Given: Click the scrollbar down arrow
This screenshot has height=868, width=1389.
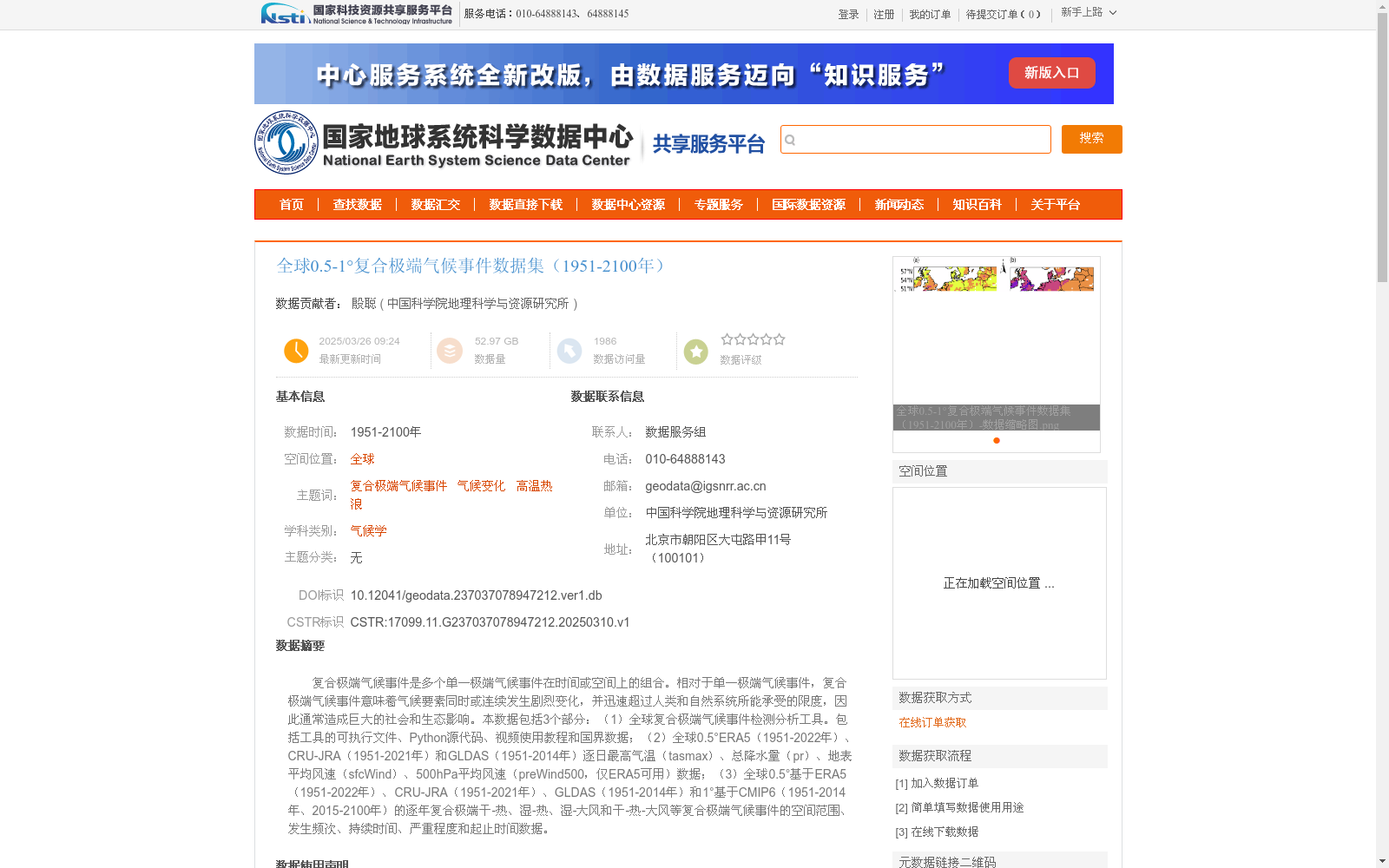Looking at the screenshot, I should pos(1382,861).
